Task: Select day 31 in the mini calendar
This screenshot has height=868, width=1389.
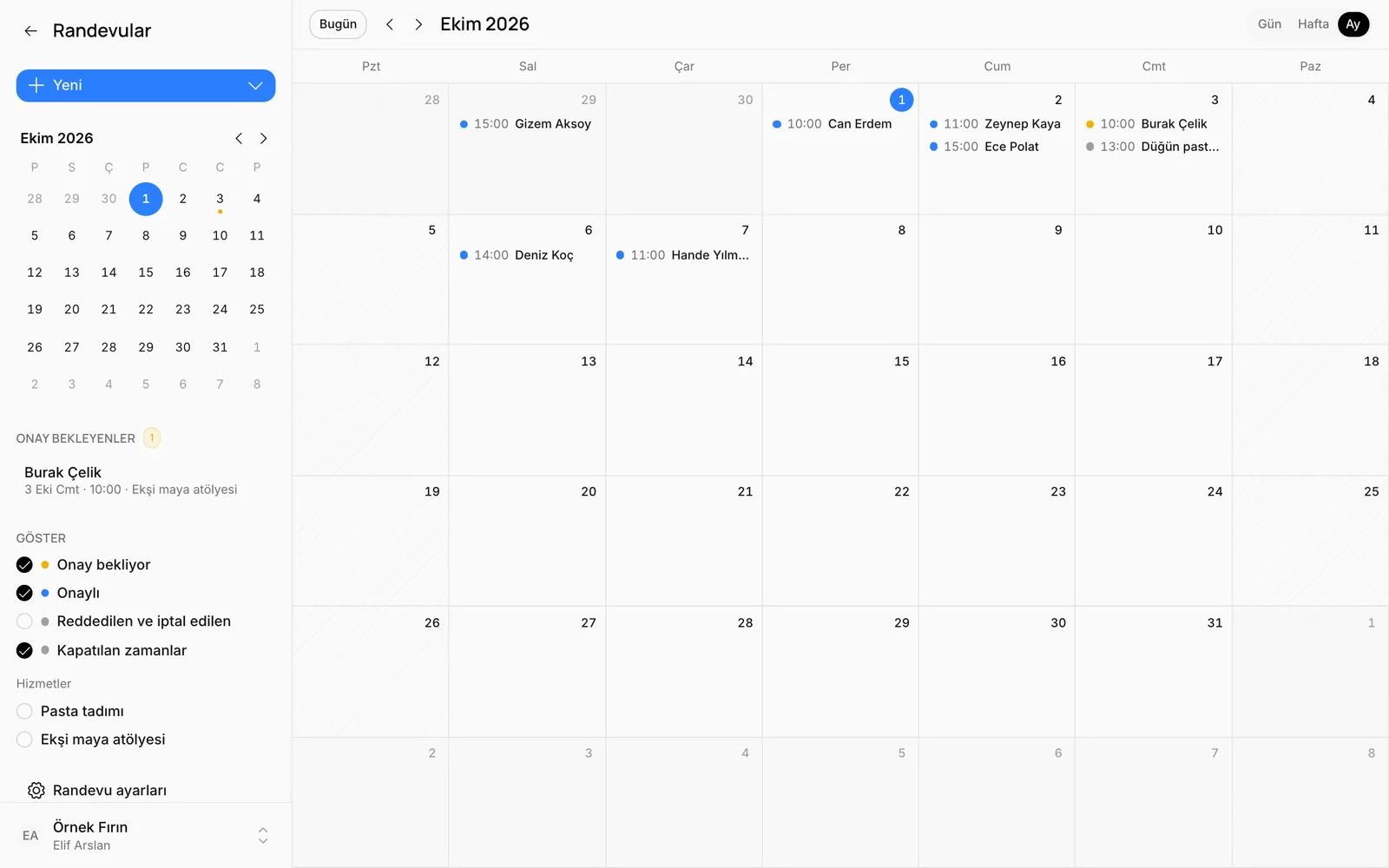Action: (x=220, y=347)
